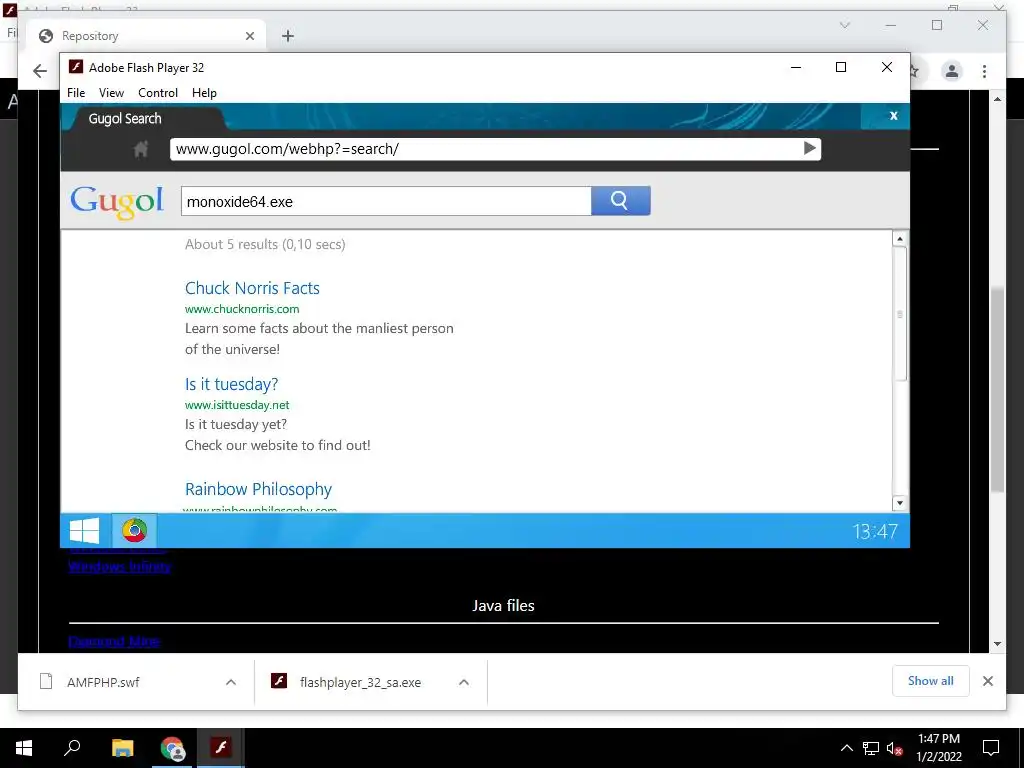This screenshot has width=1024, height=768.
Task: Click the go arrow in Gugol address bar
Action: (810, 148)
